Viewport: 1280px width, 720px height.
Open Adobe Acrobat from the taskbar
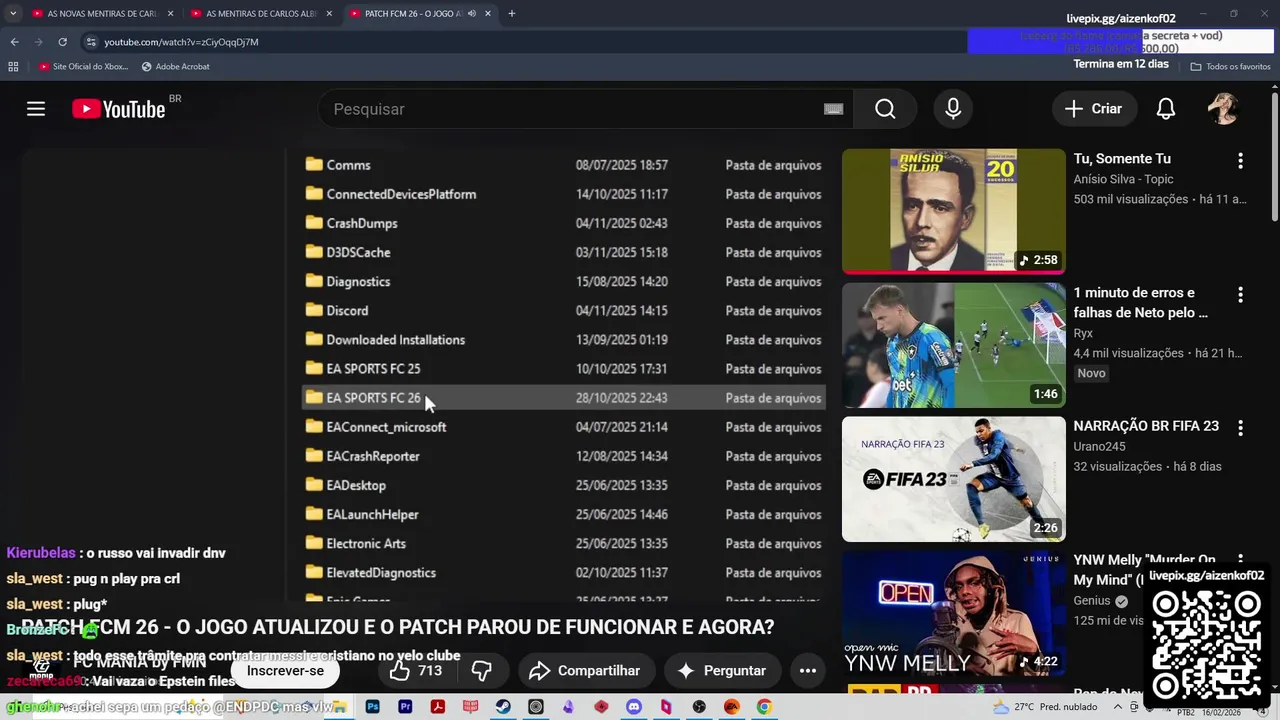tap(437, 707)
